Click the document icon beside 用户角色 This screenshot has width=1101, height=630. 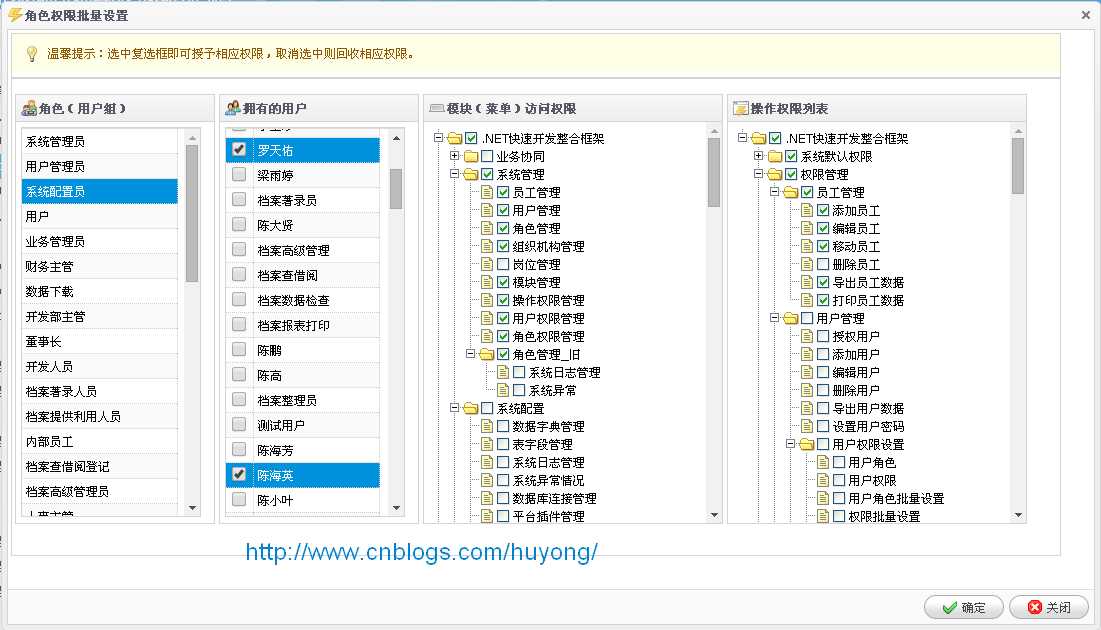click(x=823, y=462)
